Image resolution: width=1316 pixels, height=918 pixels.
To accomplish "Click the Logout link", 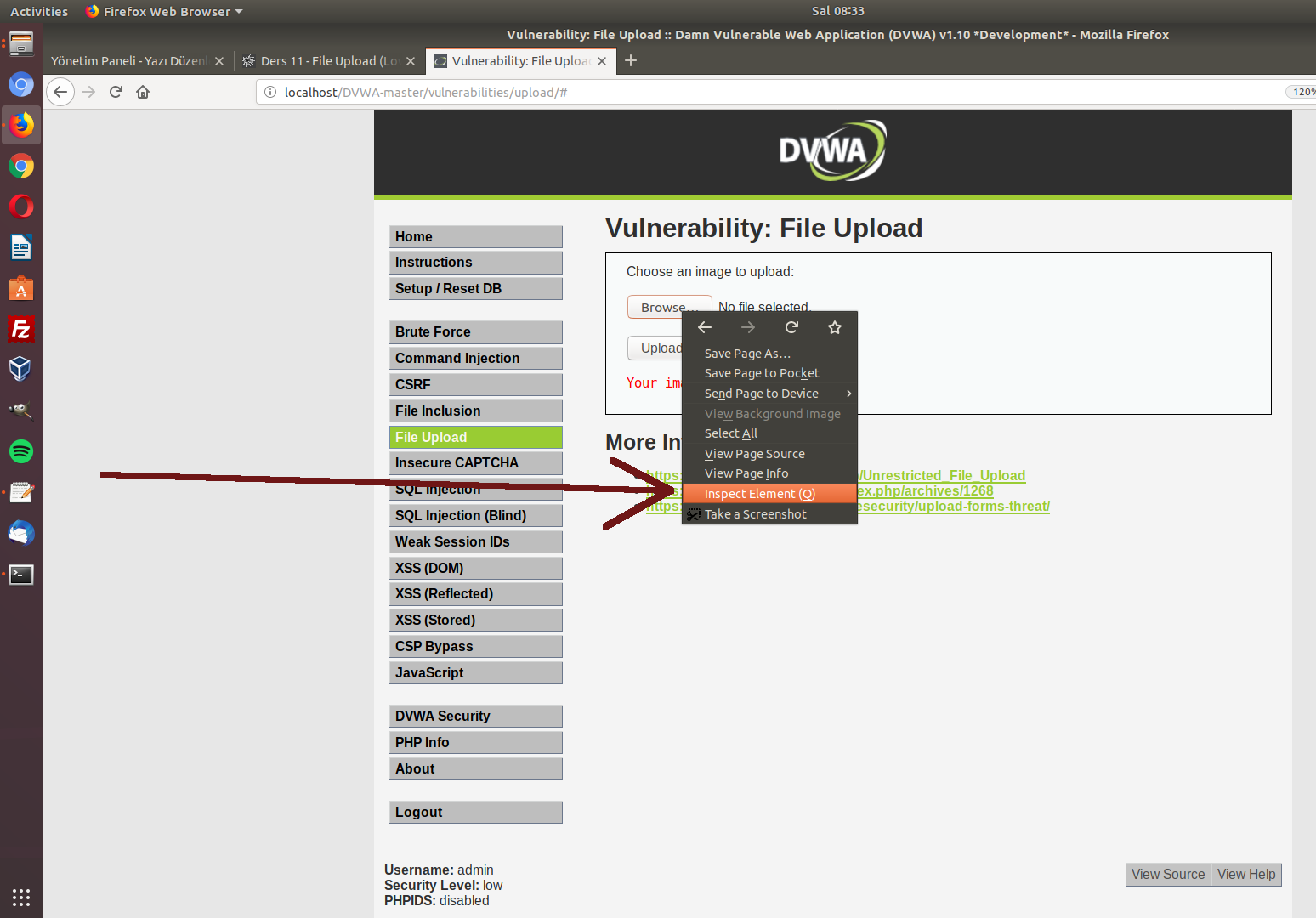I will 476,813.
